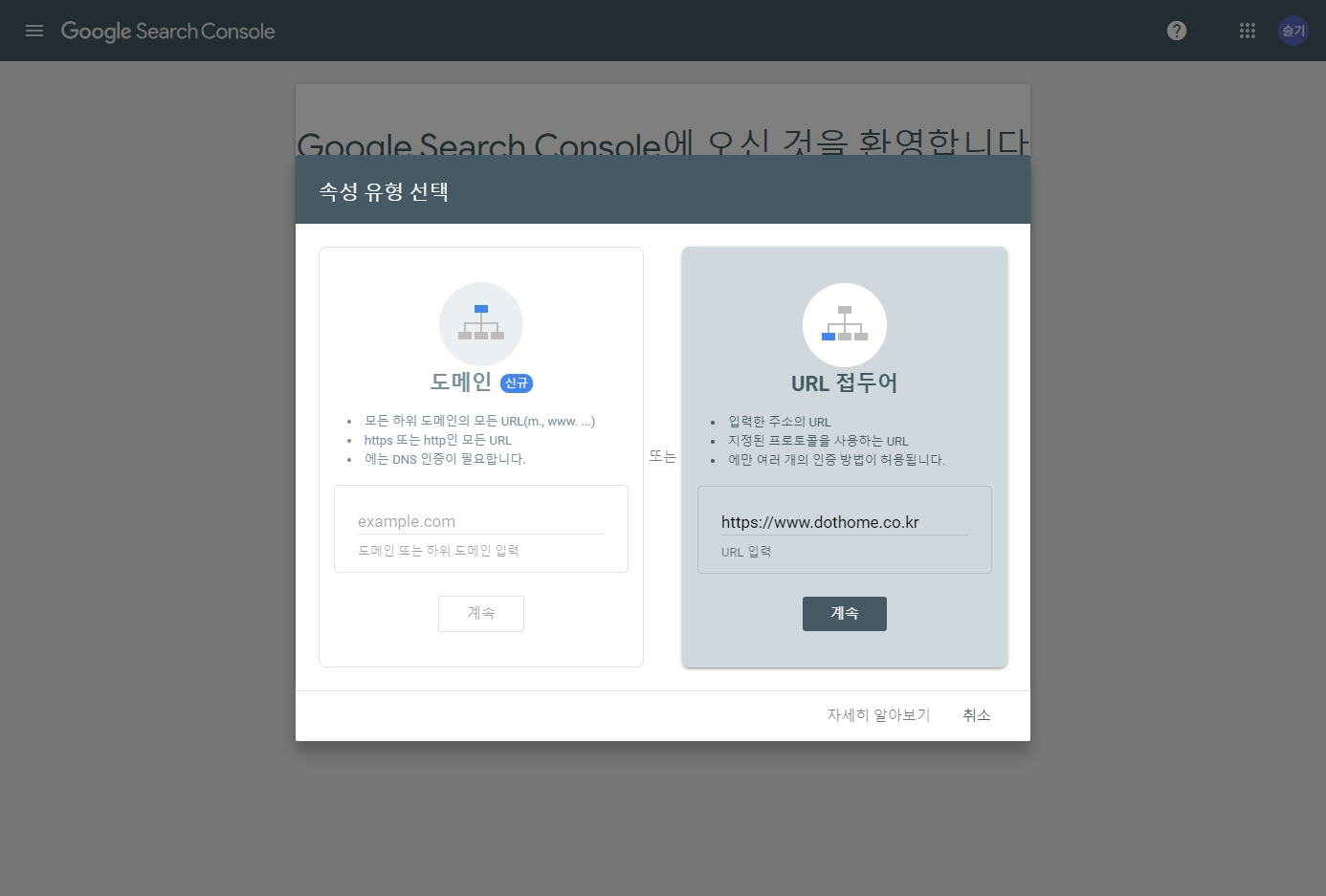Click the 신규 badge next to 도메인
The image size is (1326, 896).
pyautogui.click(x=517, y=382)
